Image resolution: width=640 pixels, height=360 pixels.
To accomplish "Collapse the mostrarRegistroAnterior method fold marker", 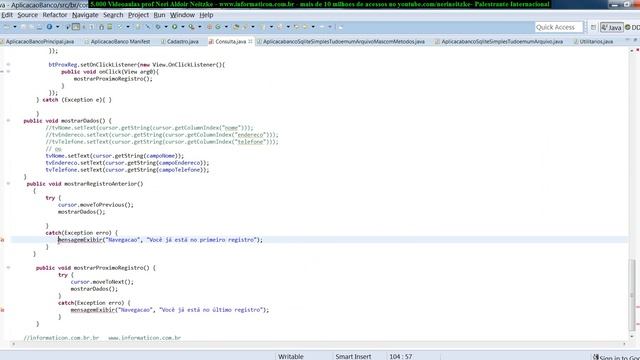I will pos(8,184).
